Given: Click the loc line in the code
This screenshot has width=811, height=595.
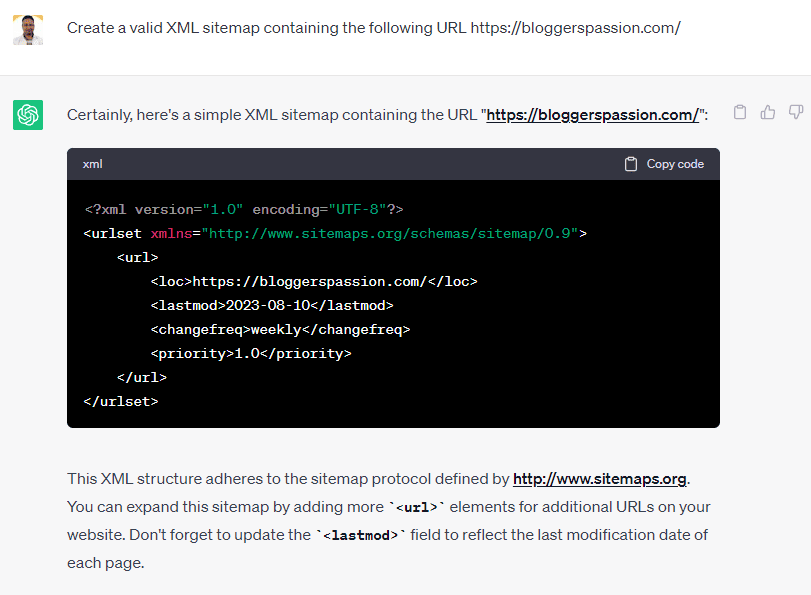Looking at the screenshot, I should [314, 281].
